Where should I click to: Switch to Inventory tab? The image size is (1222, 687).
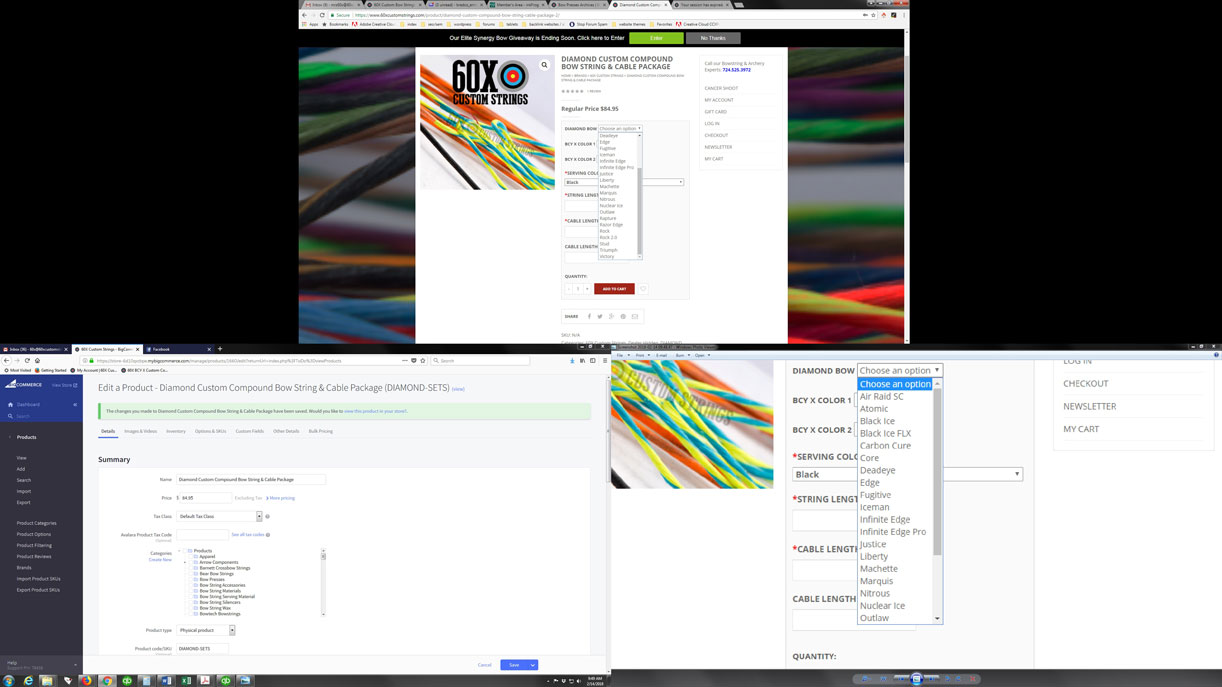click(x=176, y=431)
